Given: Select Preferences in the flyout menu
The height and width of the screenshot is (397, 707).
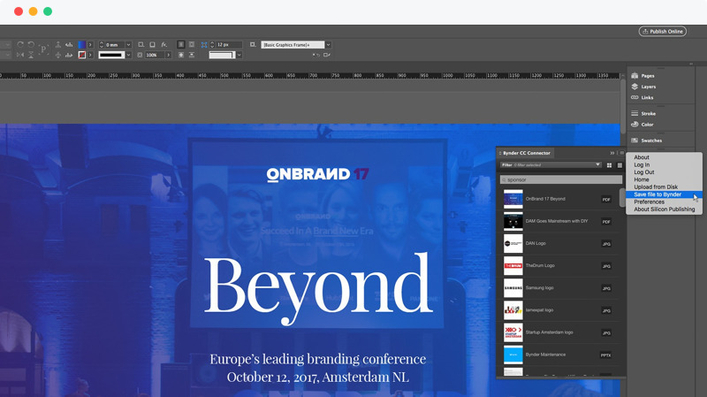Looking at the screenshot, I should click(x=649, y=202).
